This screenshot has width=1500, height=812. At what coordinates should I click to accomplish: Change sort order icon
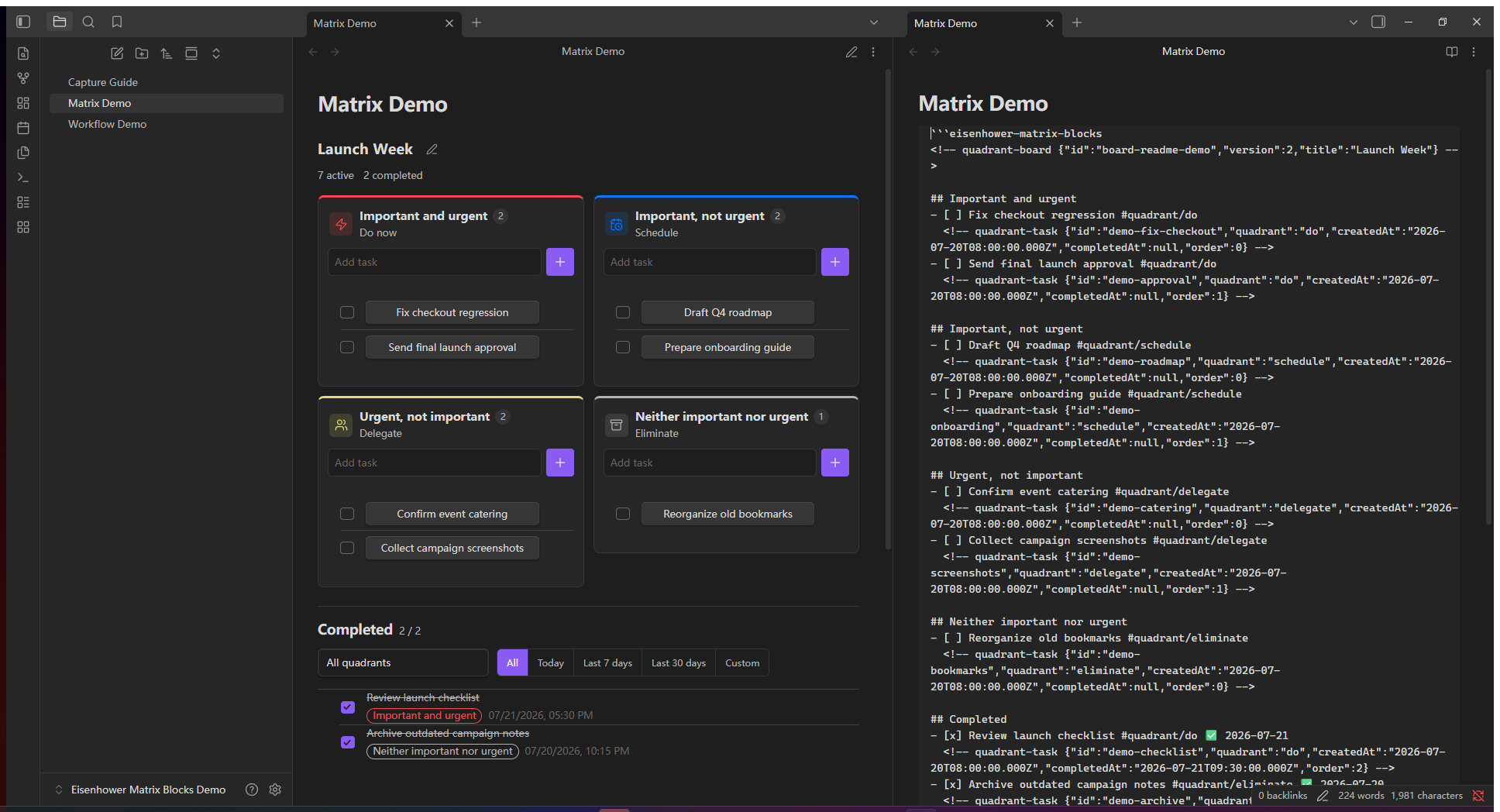[x=167, y=53]
